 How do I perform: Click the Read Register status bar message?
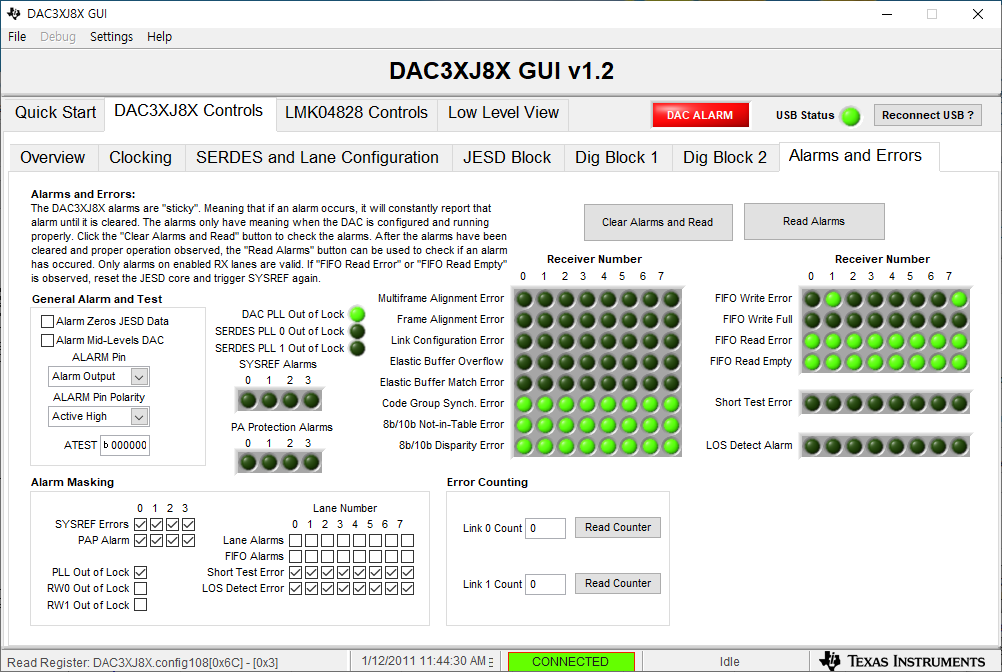click(x=143, y=662)
